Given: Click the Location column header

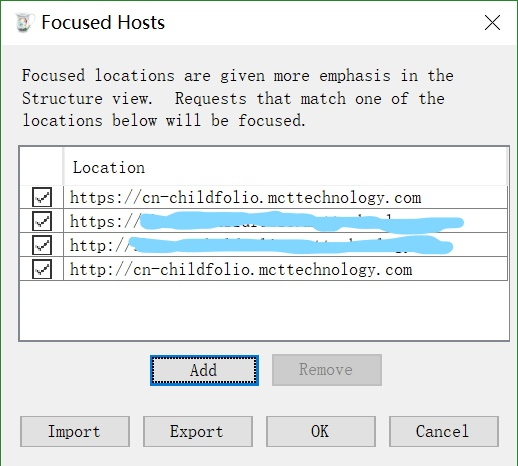Looking at the screenshot, I should point(285,167).
